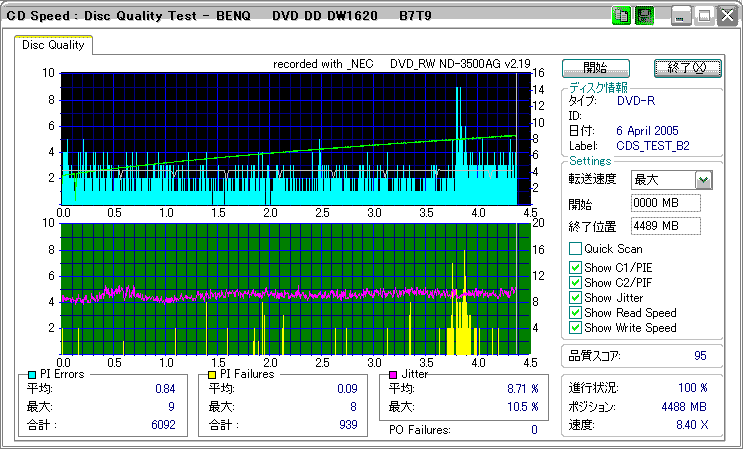The width and height of the screenshot is (743, 449).
Task: Click the copy-to-clipboard icon in title bar
Action: (620, 17)
